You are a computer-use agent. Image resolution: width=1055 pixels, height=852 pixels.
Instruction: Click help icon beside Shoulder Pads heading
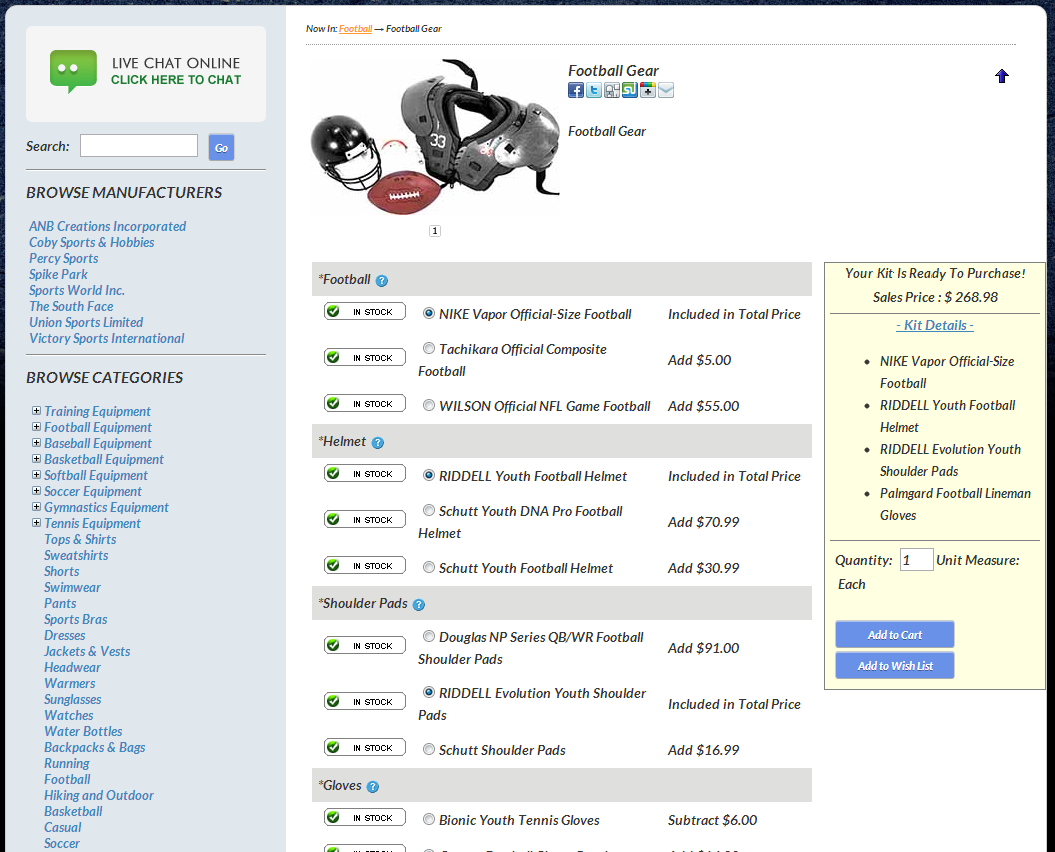pyautogui.click(x=419, y=605)
